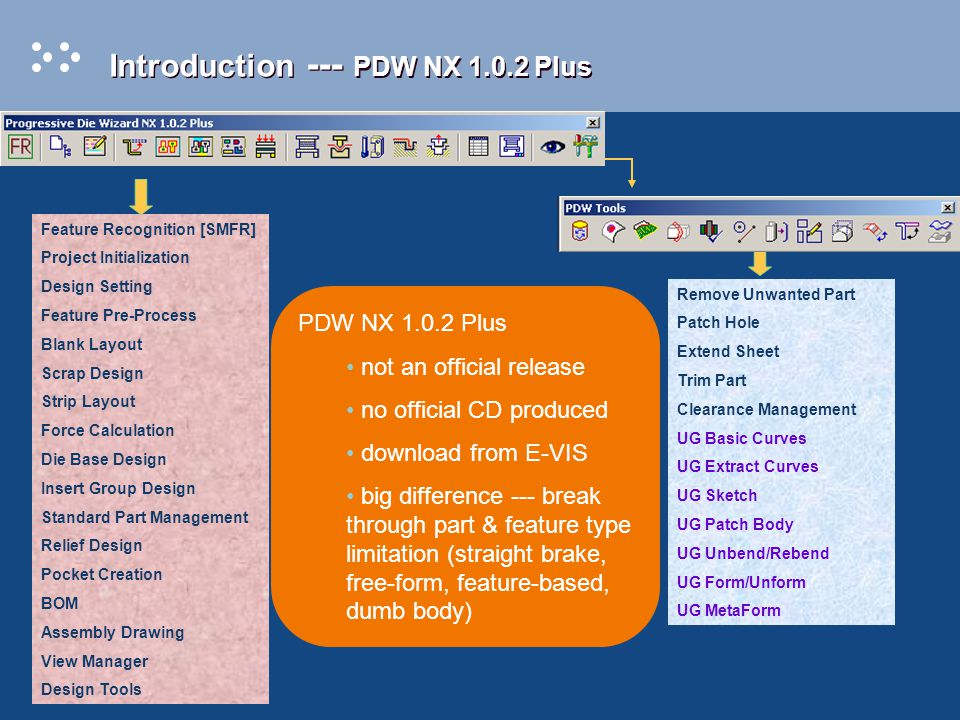960x720 pixels.
Task: Click 'UG Form/Unform' list text
Action: pos(741,582)
